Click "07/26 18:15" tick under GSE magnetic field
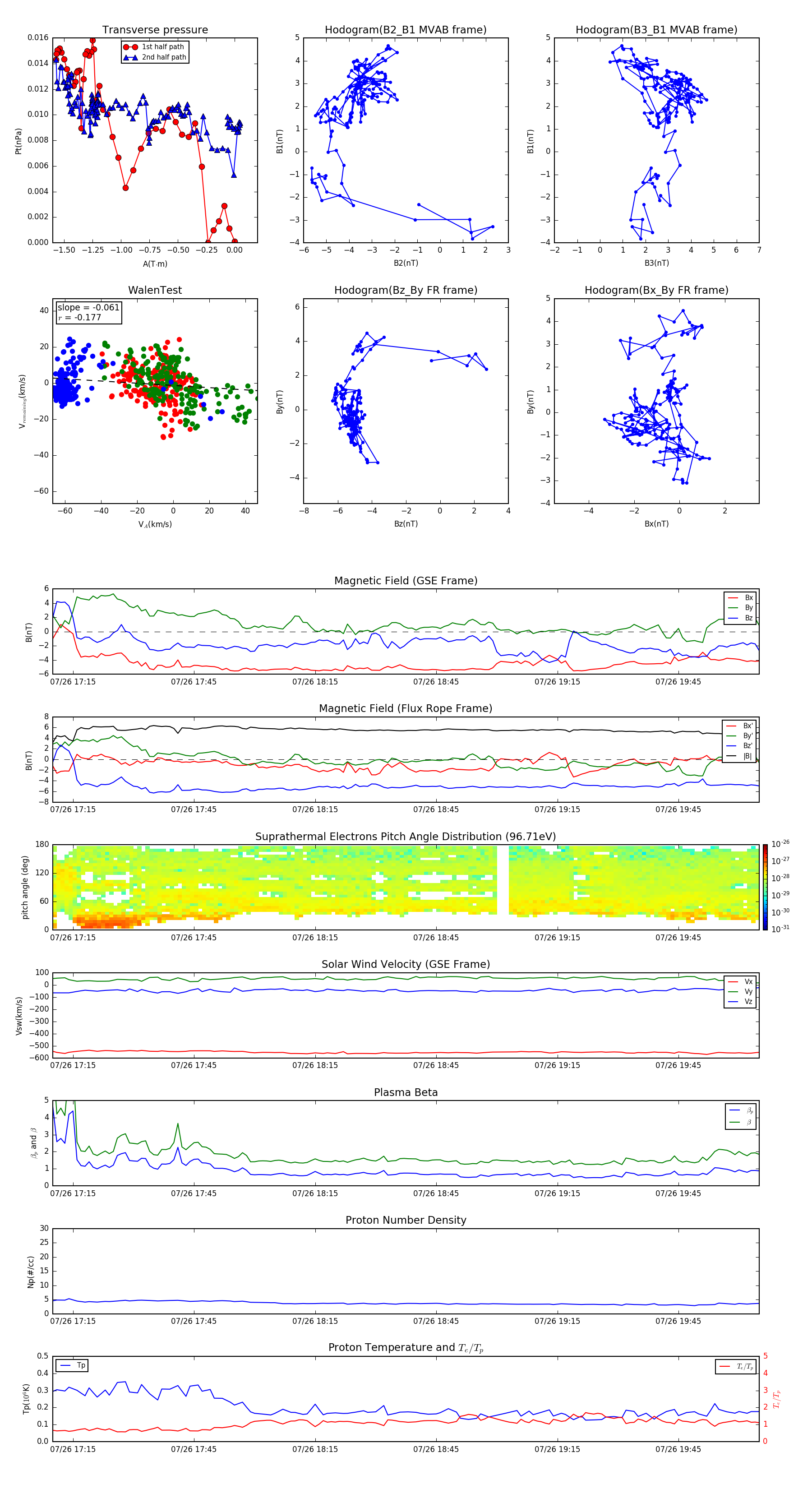812x1489 pixels. 315,682
